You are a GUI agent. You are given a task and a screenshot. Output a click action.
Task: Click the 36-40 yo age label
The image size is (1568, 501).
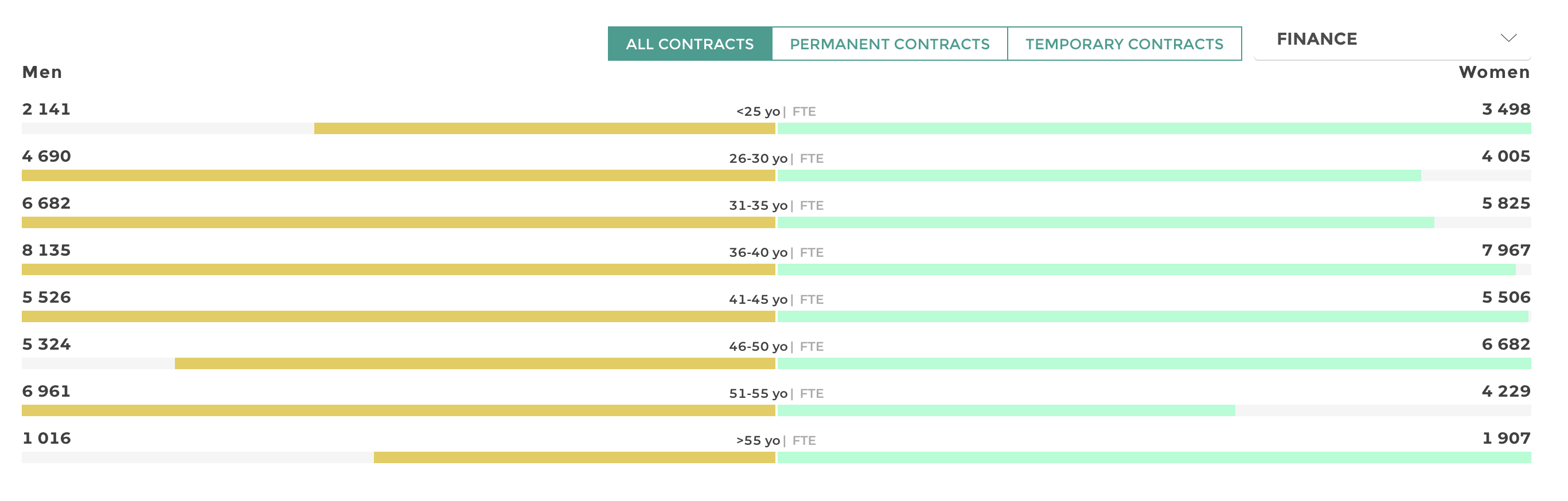758,253
